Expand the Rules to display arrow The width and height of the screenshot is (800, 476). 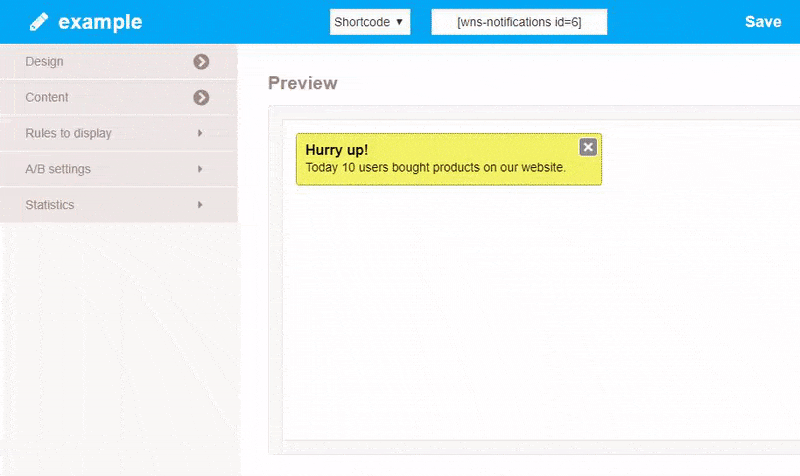(x=200, y=133)
